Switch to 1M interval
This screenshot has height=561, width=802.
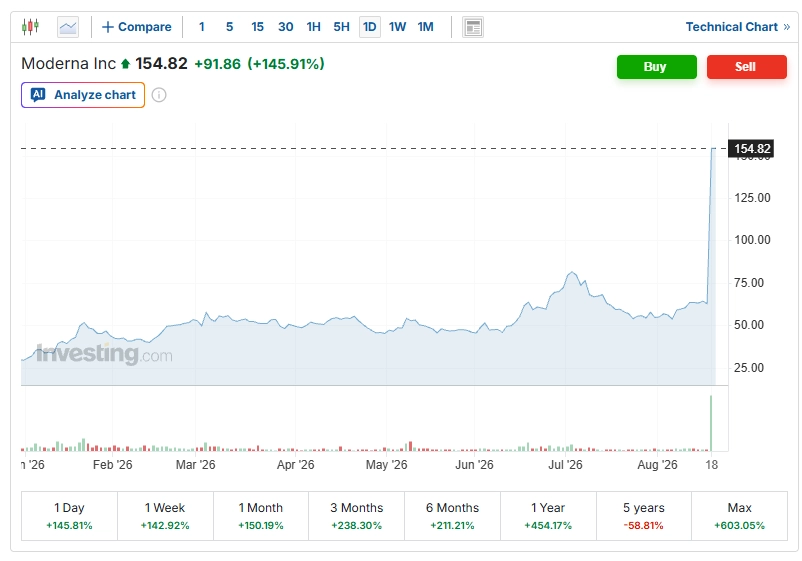pos(426,27)
